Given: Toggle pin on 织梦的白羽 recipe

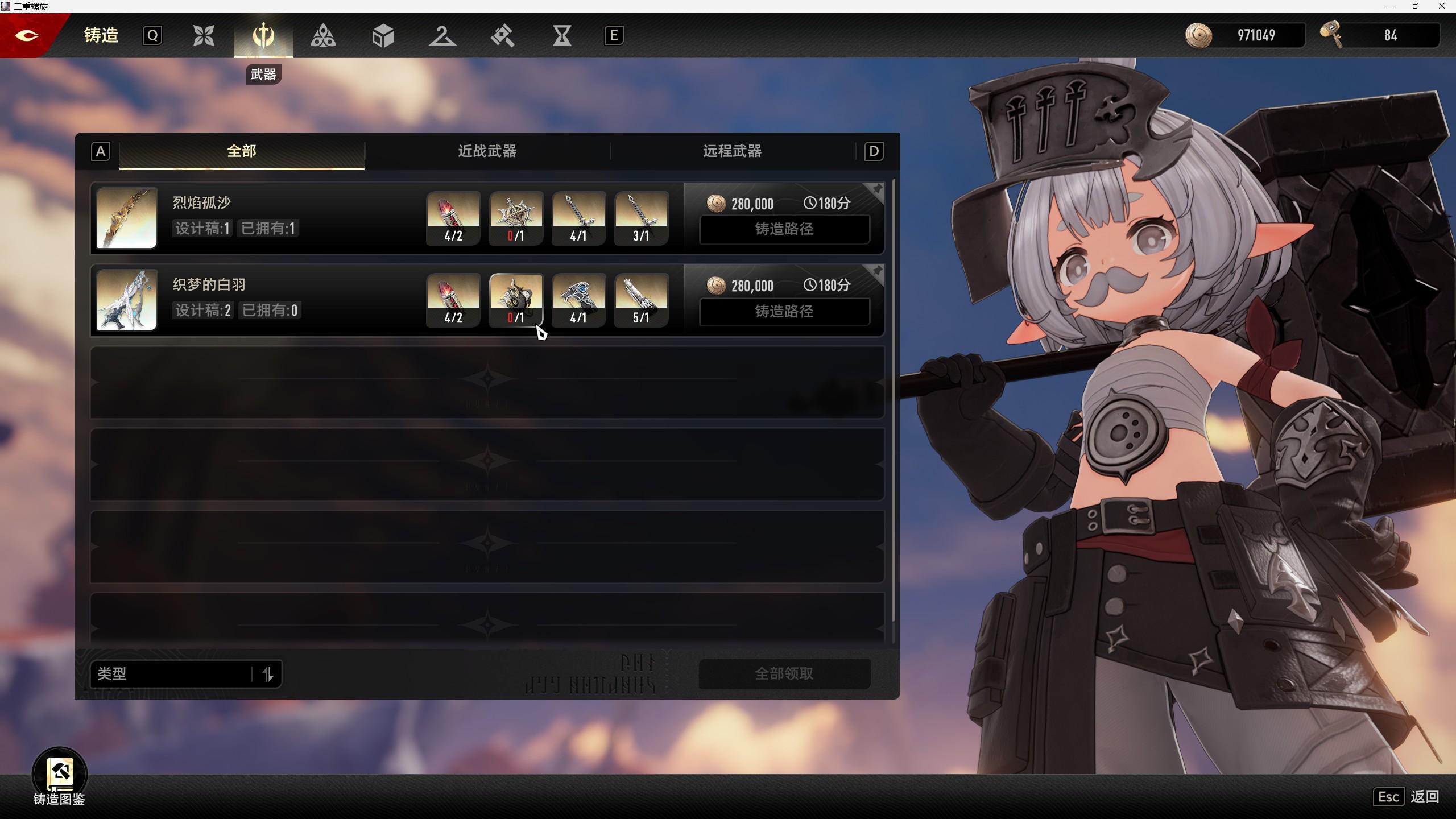Looking at the screenshot, I should [x=876, y=272].
